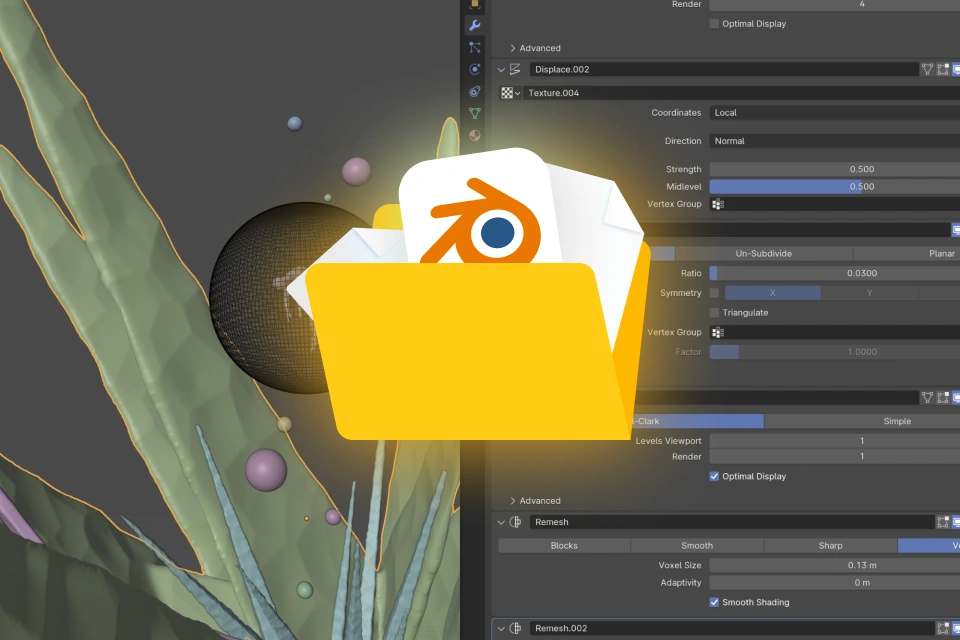Click the Levels Viewport value field

click(834, 441)
